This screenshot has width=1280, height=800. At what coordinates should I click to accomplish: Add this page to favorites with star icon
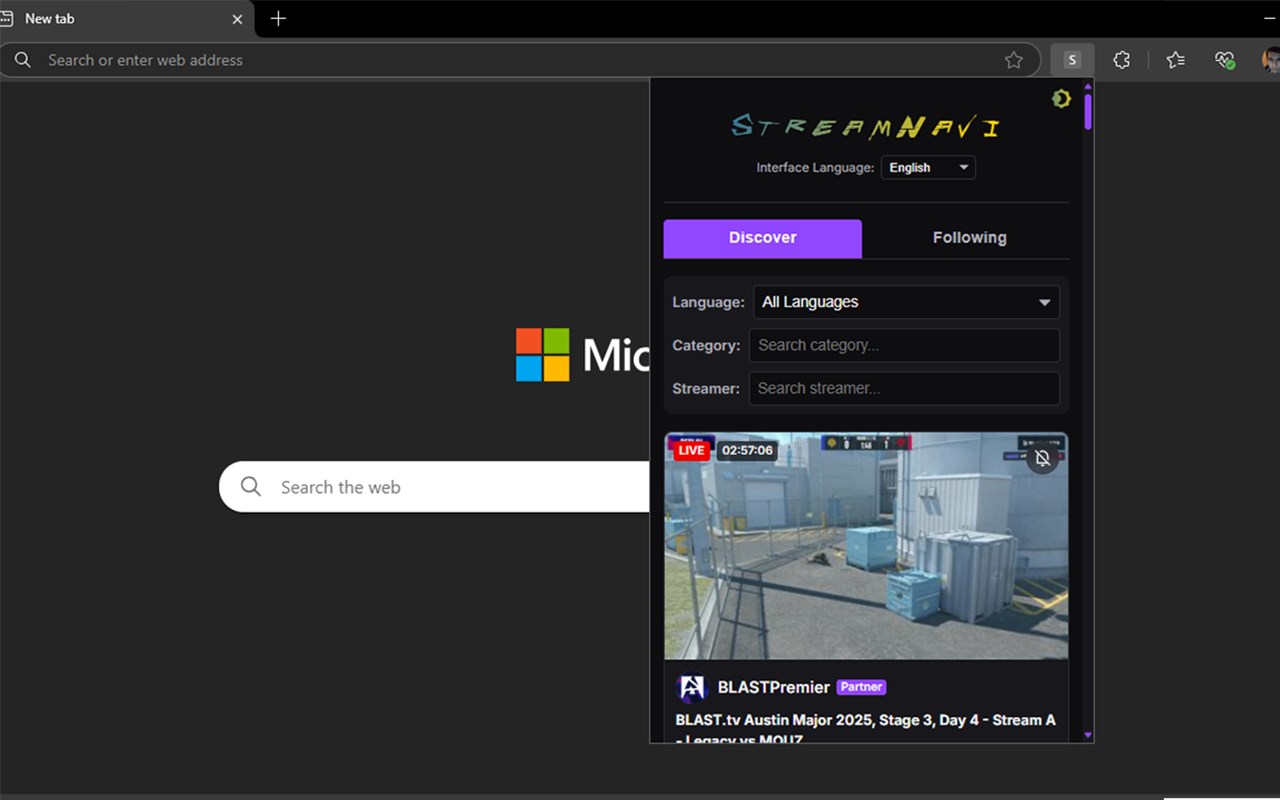[x=1014, y=60]
